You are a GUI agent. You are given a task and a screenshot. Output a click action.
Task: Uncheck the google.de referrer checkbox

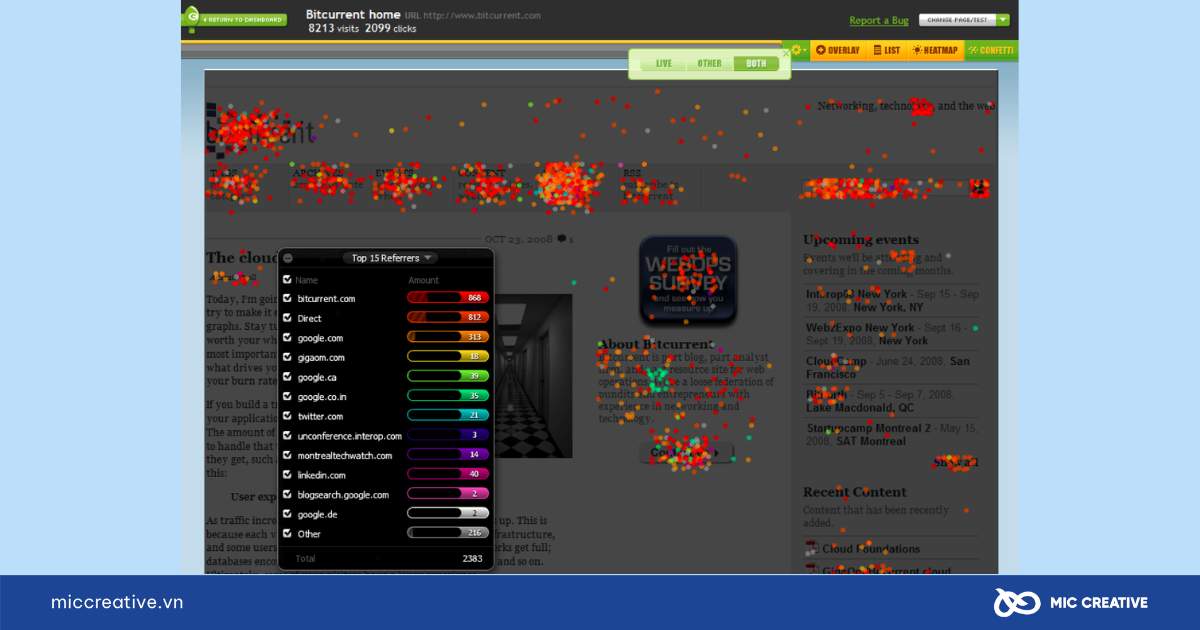click(x=288, y=514)
